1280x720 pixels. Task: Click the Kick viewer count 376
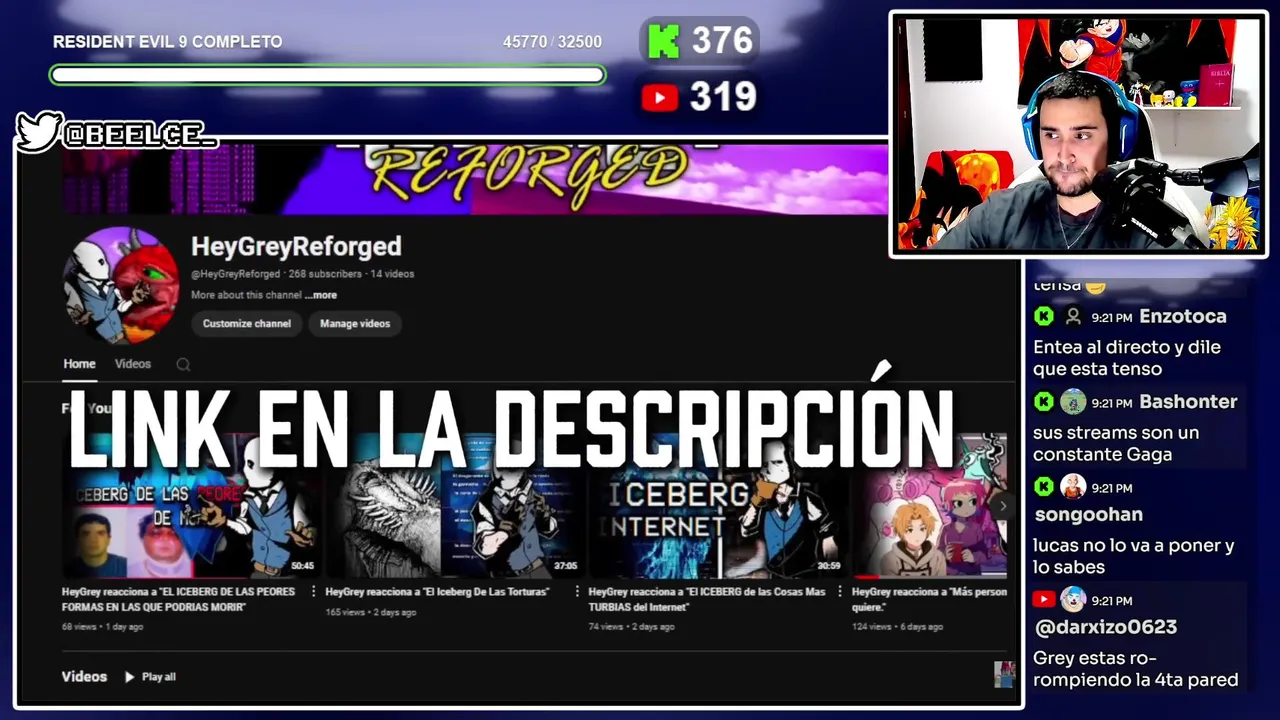click(x=722, y=41)
